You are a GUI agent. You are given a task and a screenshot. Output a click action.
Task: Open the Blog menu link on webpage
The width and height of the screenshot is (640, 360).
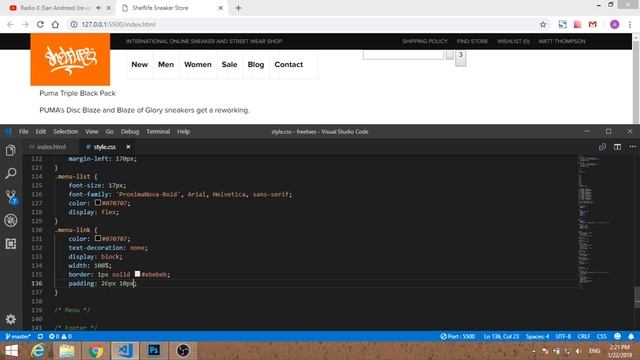coord(256,64)
